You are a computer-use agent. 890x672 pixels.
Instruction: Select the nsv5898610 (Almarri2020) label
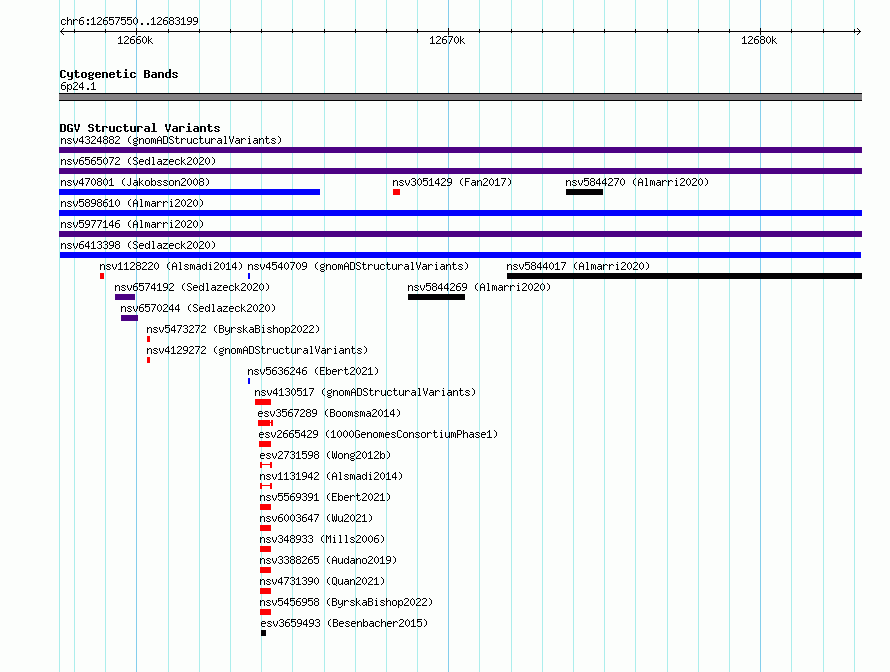pyautogui.click(x=132, y=203)
